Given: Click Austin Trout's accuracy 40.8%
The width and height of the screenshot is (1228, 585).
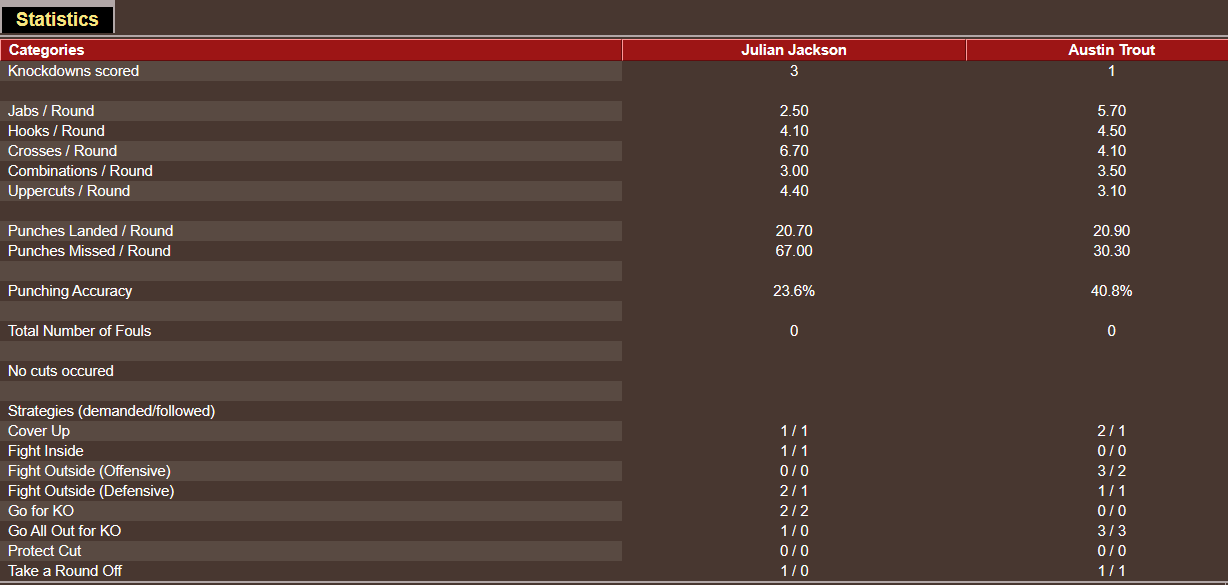Looking at the screenshot, I should pyautogui.click(x=1111, y=291).
